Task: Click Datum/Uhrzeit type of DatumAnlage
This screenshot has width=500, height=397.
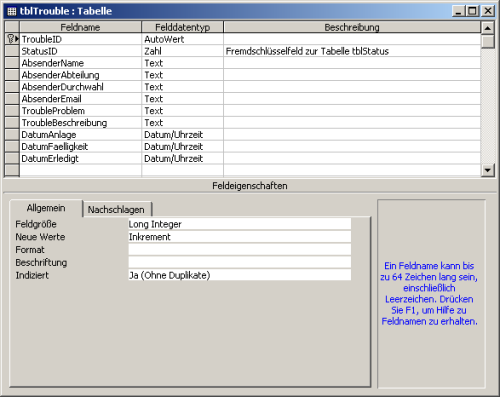Action: pos(182,135)
